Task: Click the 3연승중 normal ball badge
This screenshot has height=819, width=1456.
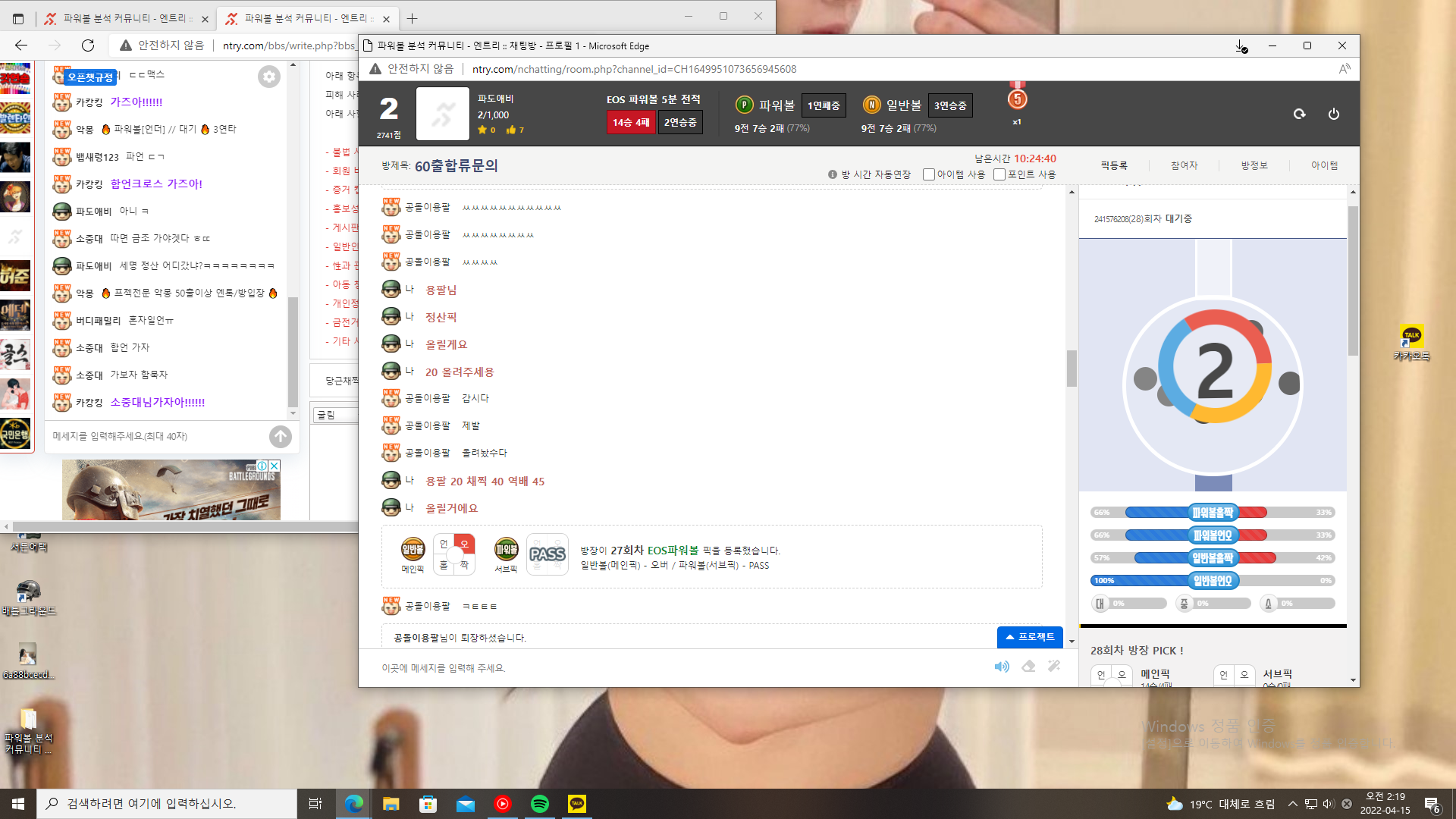Action: click(950, 105)
